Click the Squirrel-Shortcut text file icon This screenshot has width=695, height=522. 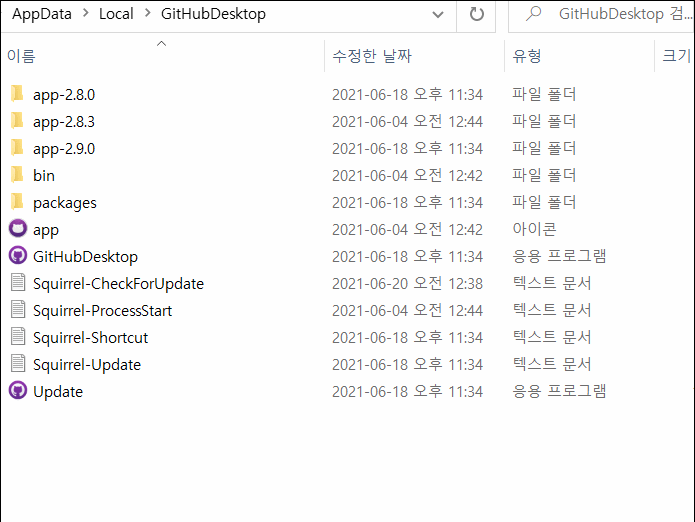coord(18,337)
